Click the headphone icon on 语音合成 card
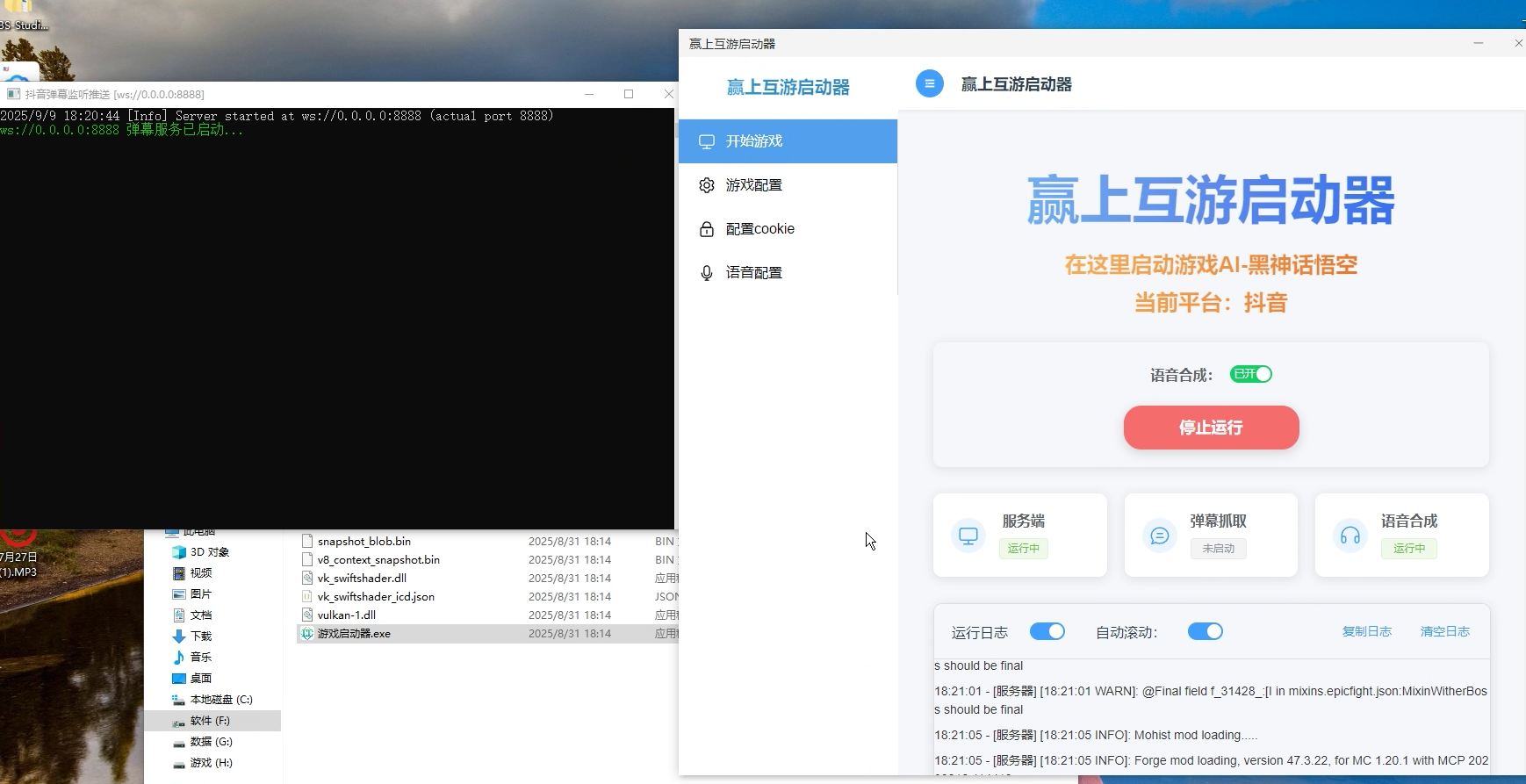This screenshot has height=784, width=1526. pyautogui.click(x=1350, y=536)
